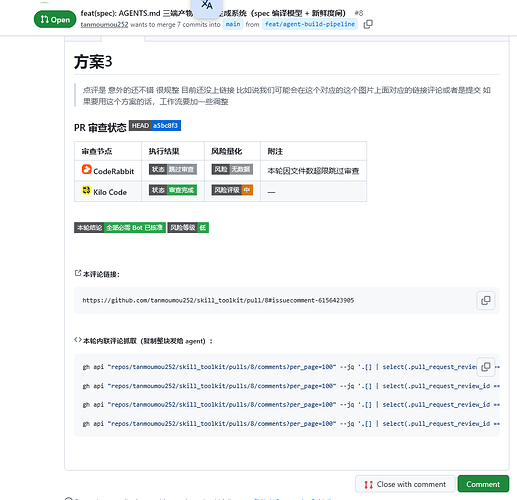Screen dimensions: 517x500
Task: Click the Kilo Code name text cell
Action: [110, 192]
